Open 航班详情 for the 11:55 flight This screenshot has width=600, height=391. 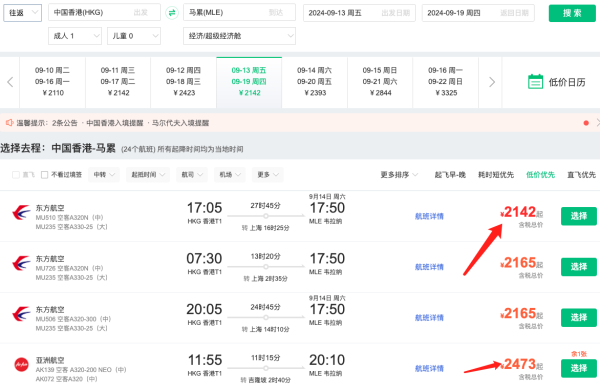(429, 368)
